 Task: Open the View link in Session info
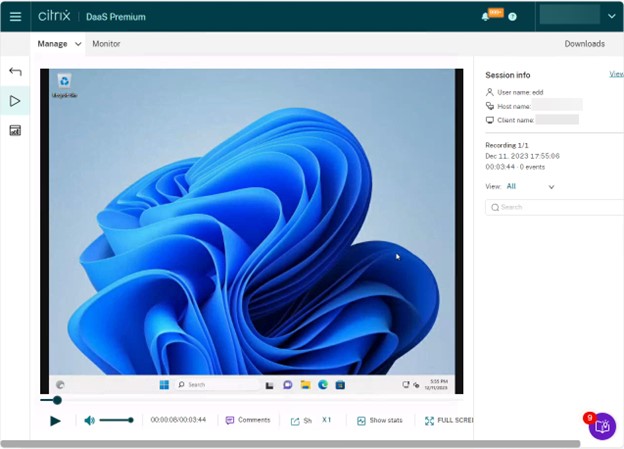point(616,74)
